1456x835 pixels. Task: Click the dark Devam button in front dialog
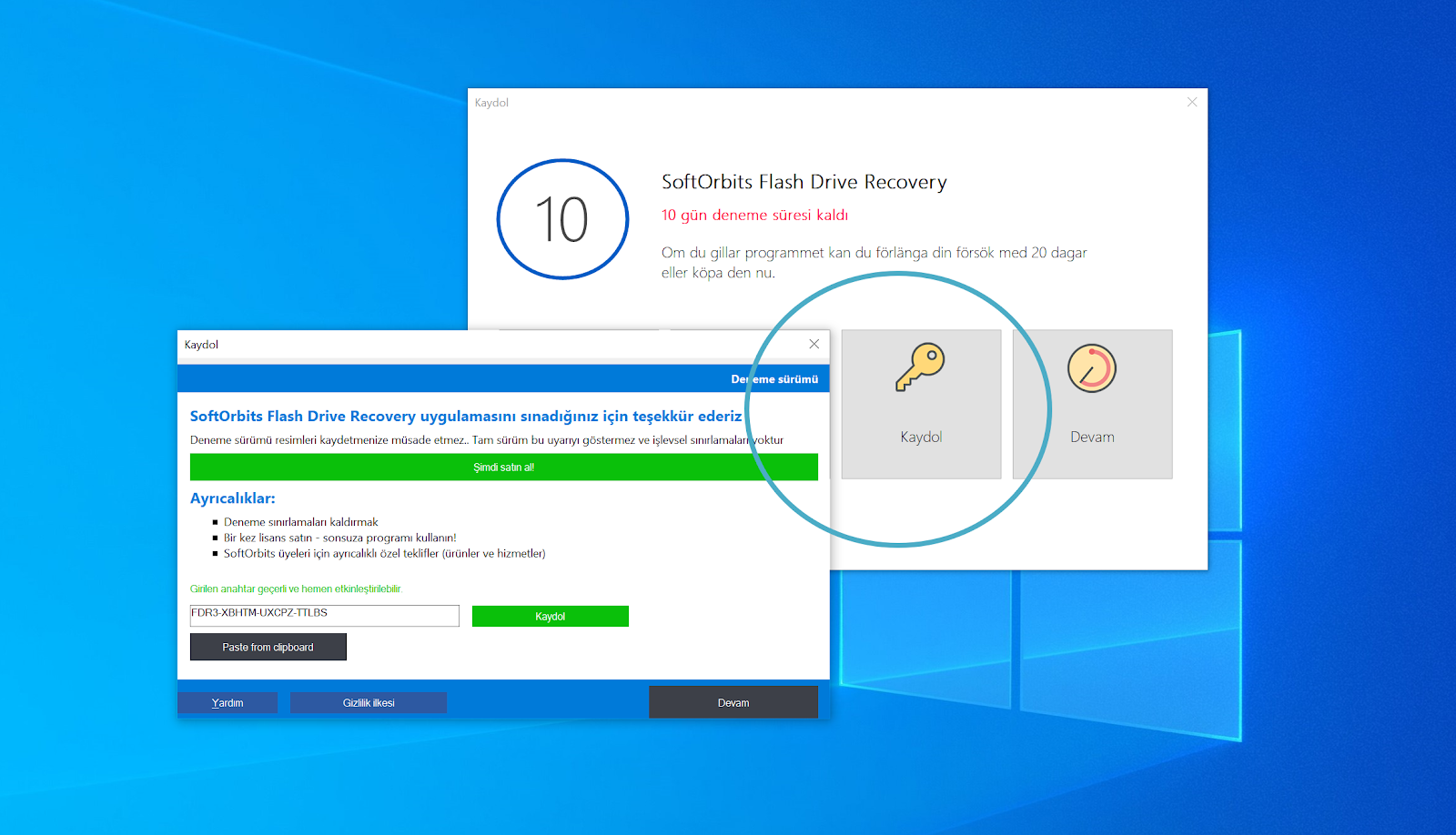733,702
